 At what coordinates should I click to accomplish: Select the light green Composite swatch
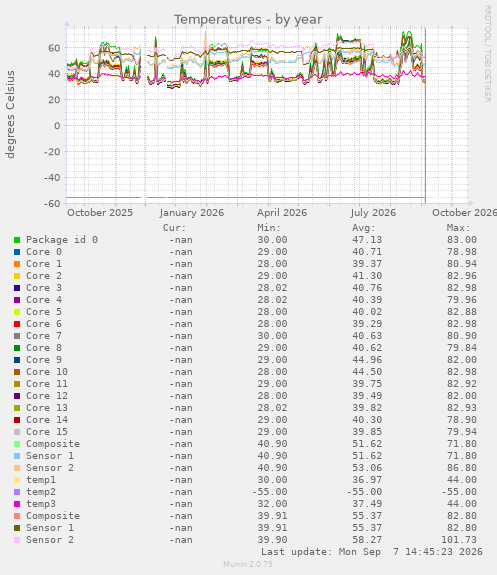tap(17, 444)
